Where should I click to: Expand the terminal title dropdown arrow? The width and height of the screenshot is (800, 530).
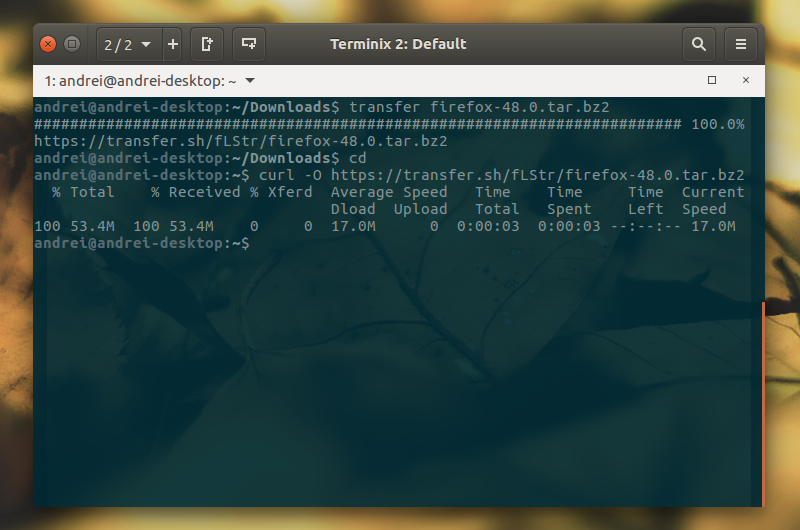click(x=250, y=81)
